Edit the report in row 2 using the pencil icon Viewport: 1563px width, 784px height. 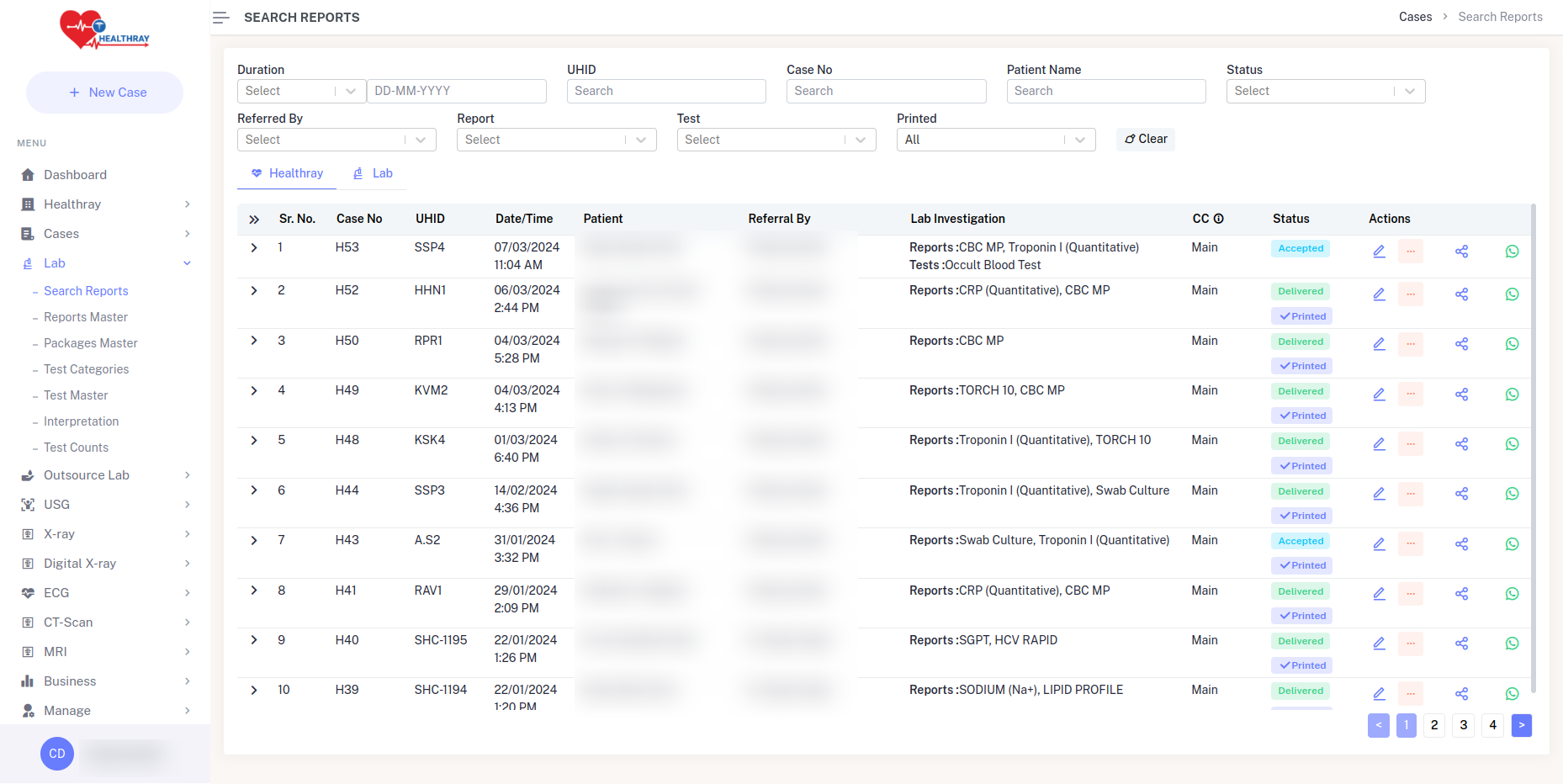[x=1379, y=294]
